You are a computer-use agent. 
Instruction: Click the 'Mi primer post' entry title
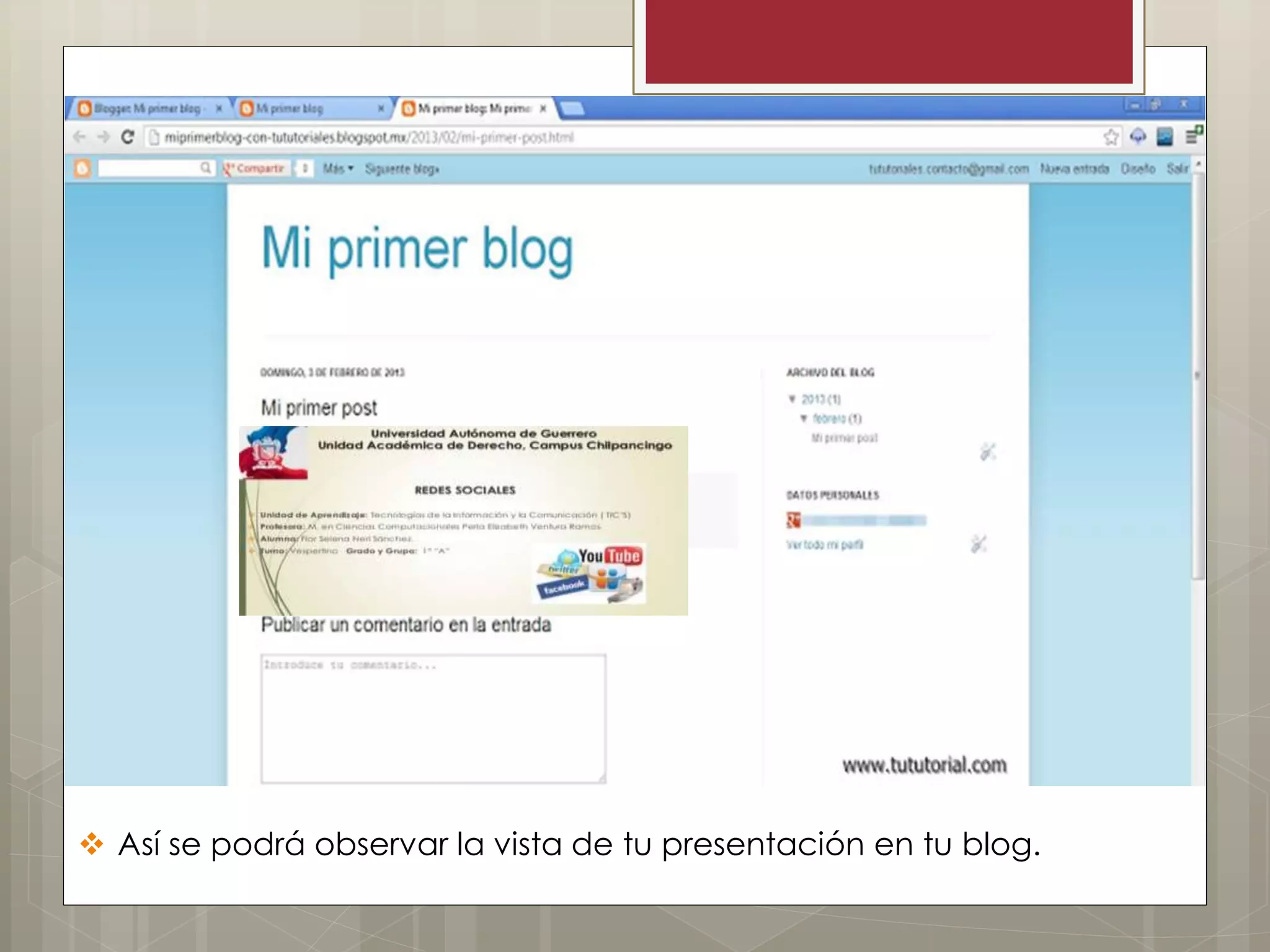point(319,408)
